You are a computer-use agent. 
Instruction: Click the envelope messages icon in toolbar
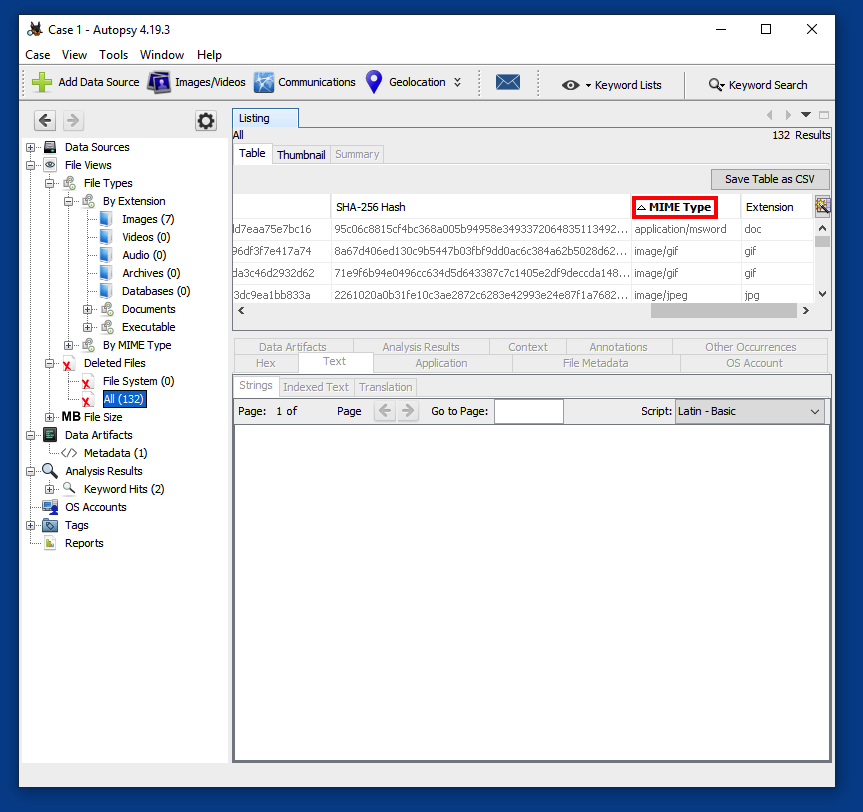(507, 82)
